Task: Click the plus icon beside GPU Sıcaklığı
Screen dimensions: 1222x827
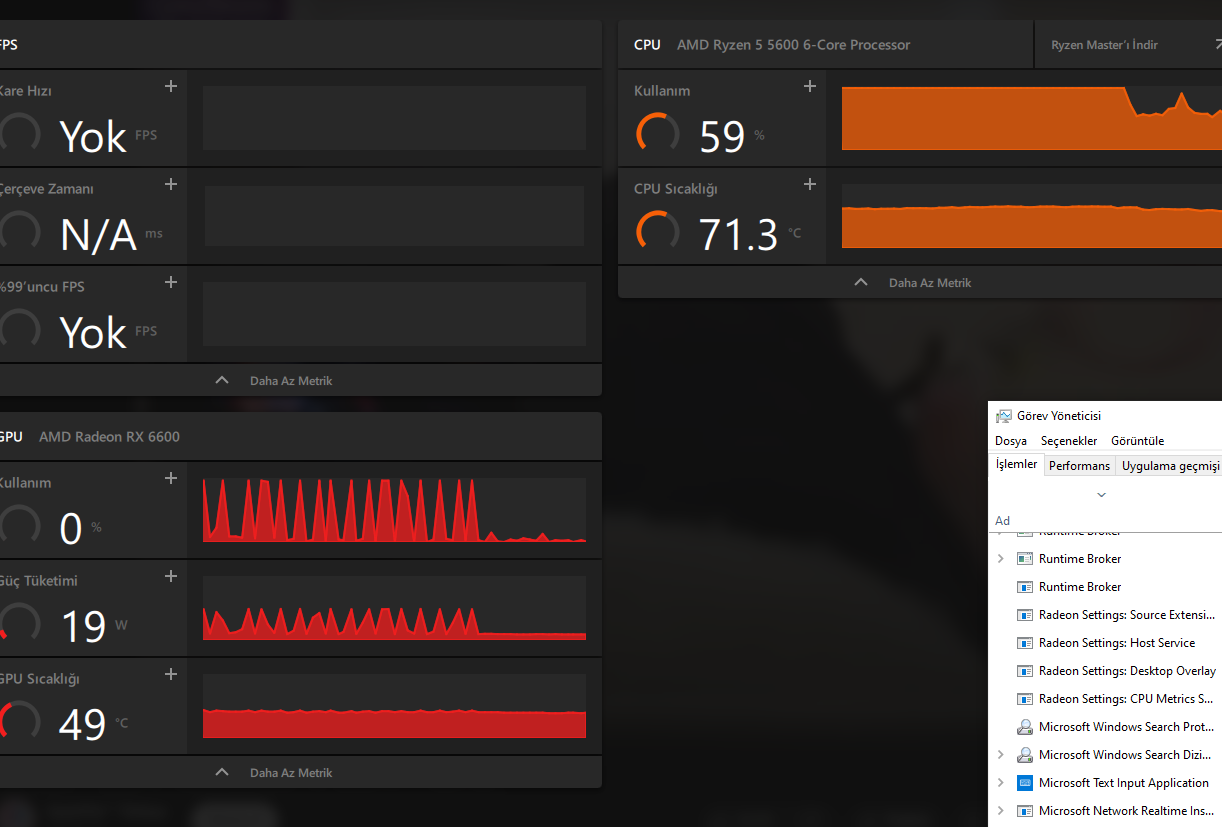Action: tap(171, 674)
